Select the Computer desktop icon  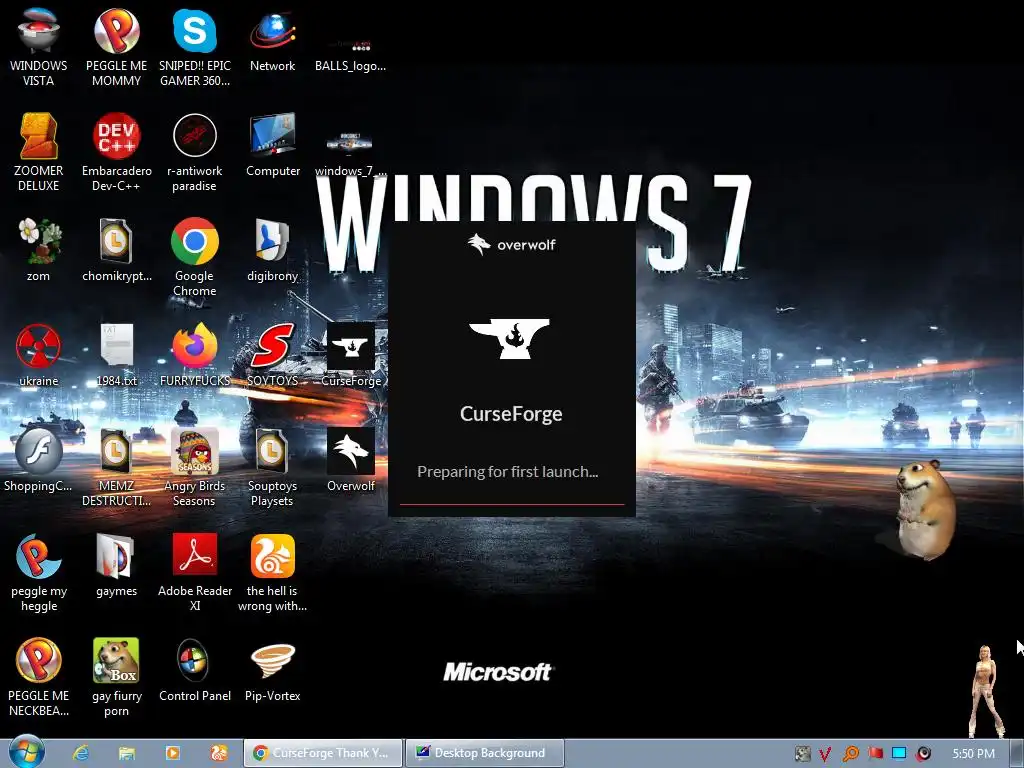(272, 145)
